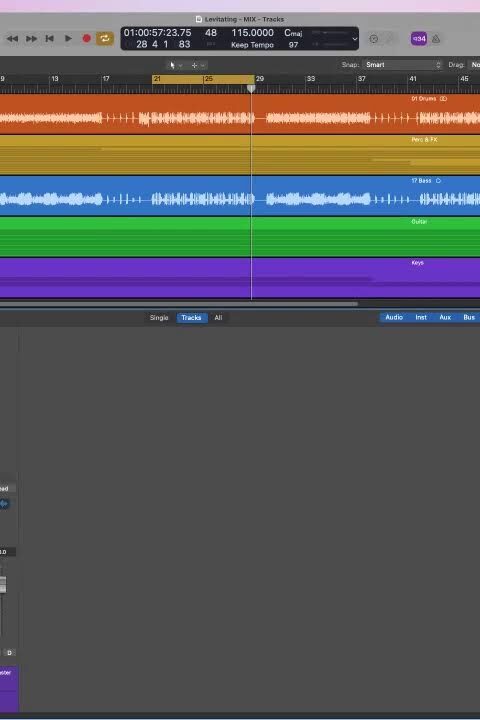
Task: Click bar 13 on the ruler
Action: tap(55, 79)
